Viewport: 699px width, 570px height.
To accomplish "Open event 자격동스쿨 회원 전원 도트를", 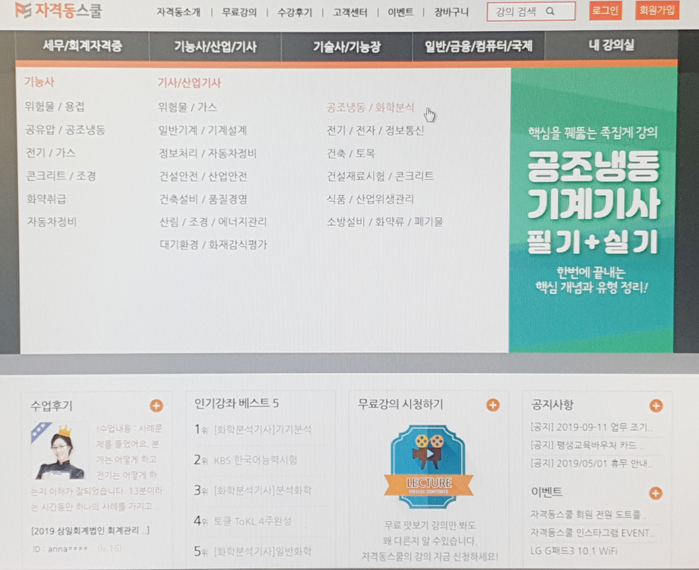I will [x=586, y=515].
